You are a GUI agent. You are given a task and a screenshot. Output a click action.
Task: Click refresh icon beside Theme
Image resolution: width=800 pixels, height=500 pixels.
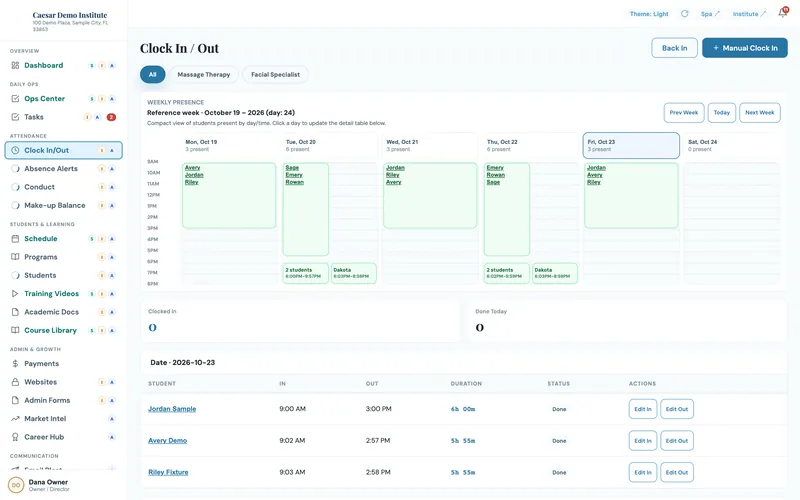pos(685,14)
